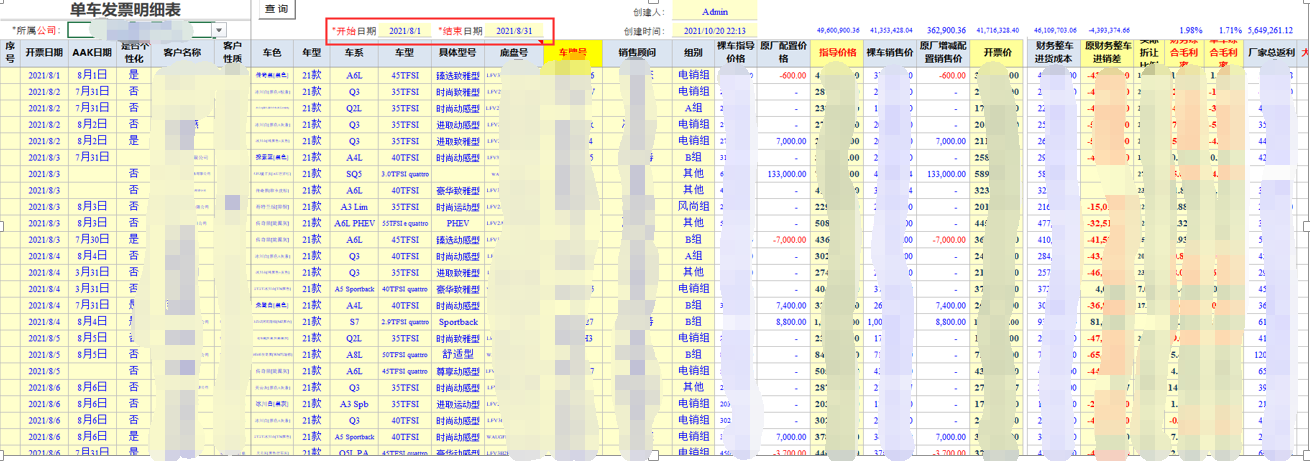Click the 1.71% summary value

(x=1229, y=32)
